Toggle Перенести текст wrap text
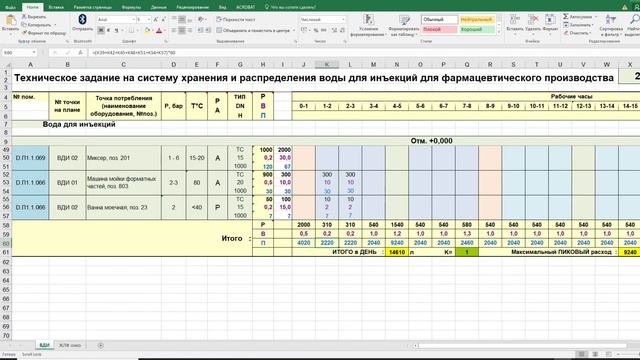 (236, 19)
